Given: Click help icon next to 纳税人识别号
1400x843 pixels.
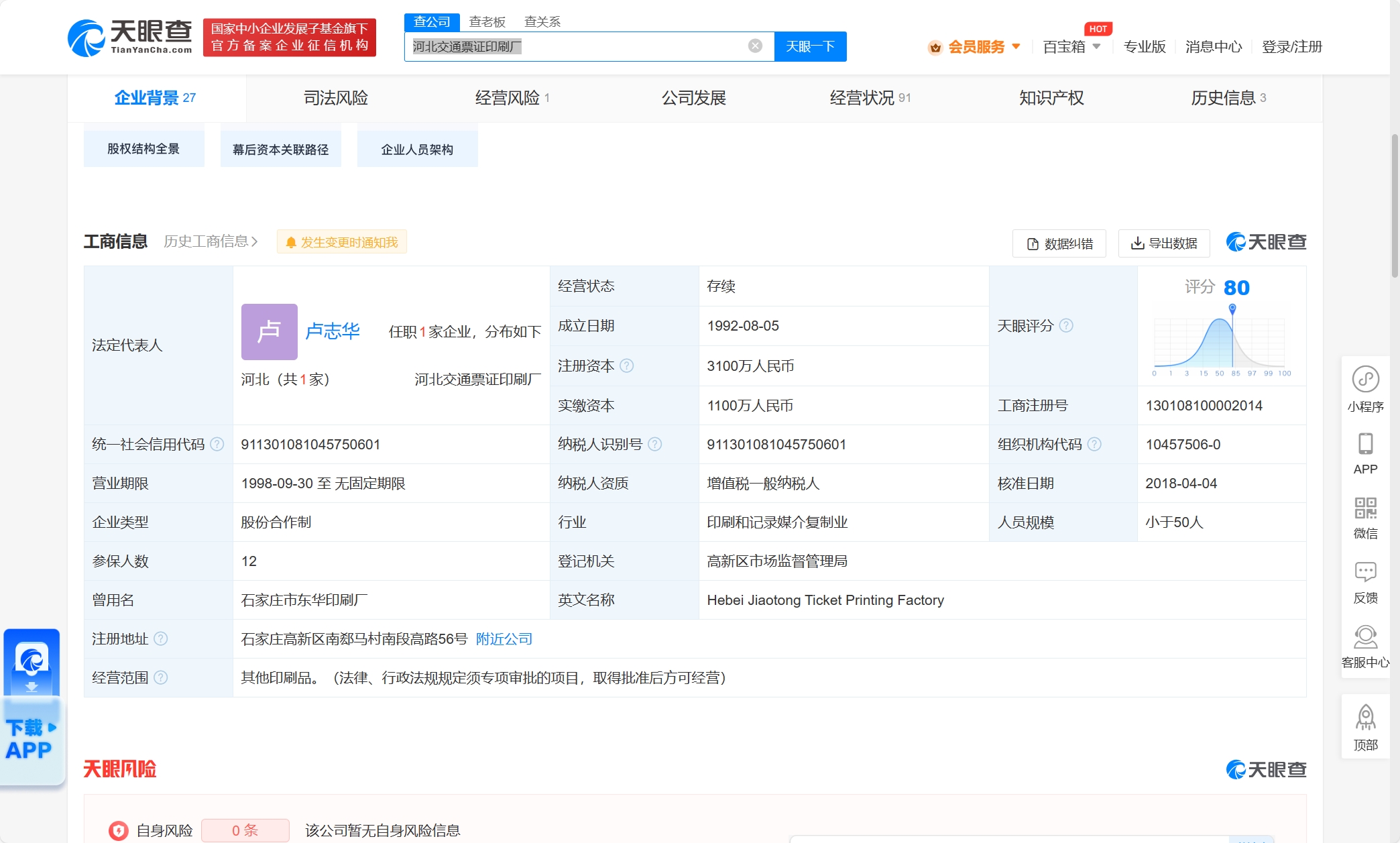Looking at the screenshot, I should 655,444.
